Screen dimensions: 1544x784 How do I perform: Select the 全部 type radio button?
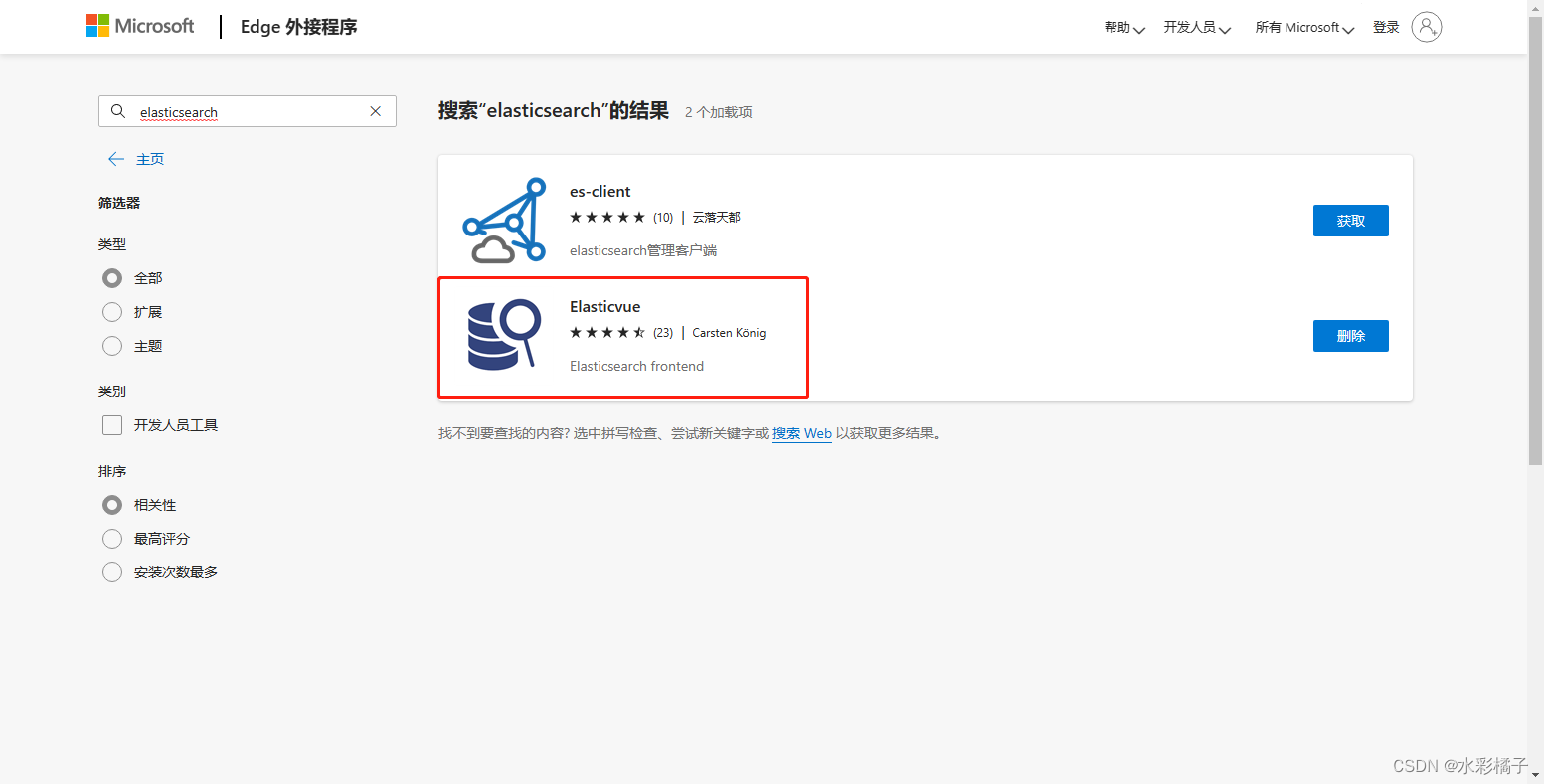(112, 278)
